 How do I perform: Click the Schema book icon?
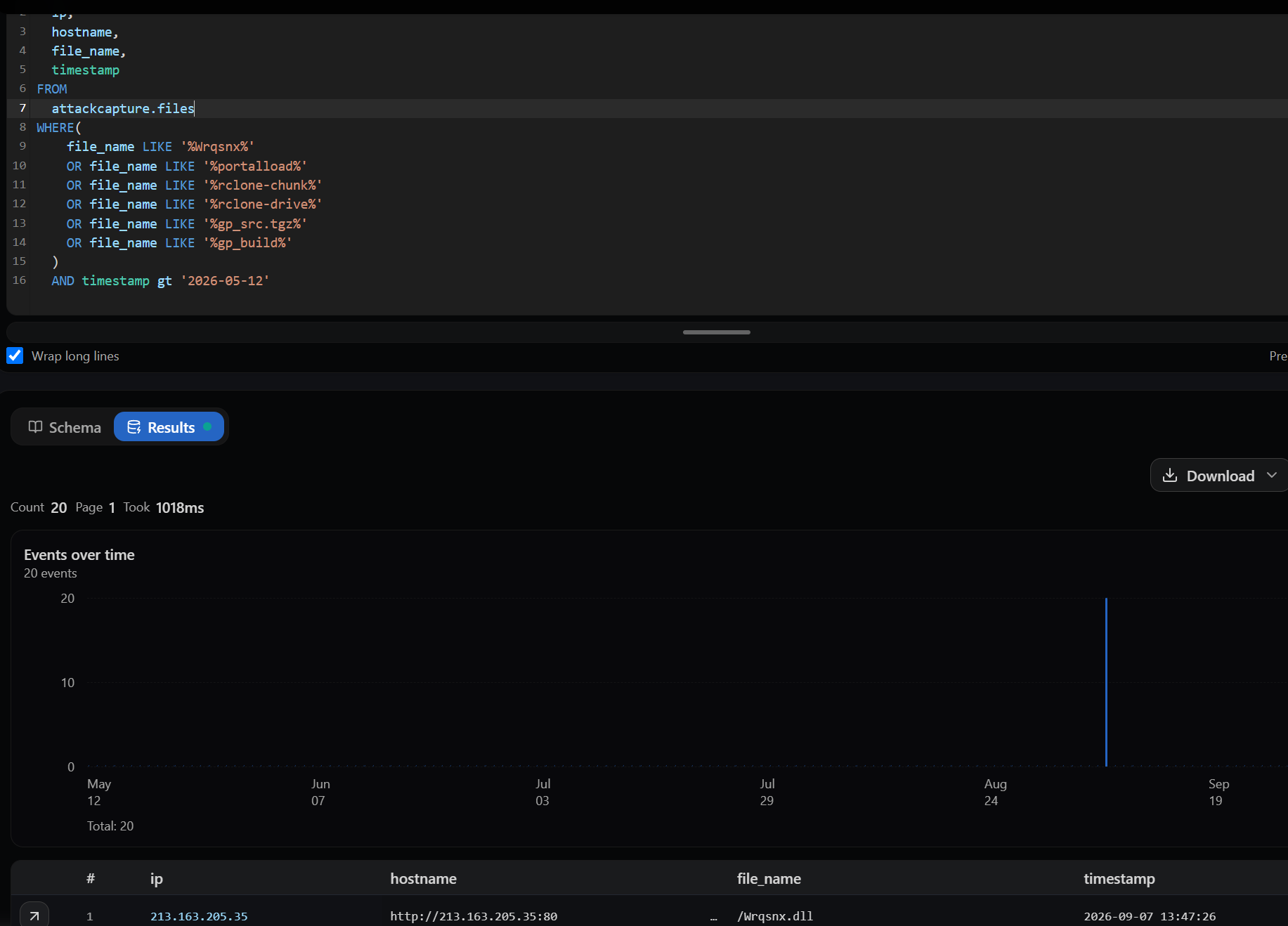tap(35, 427)
